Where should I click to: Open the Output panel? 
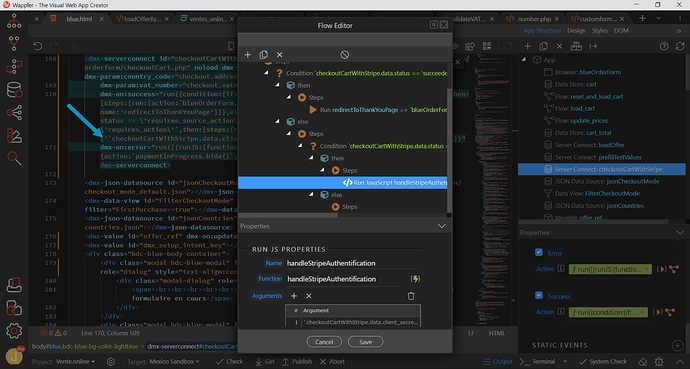click(x=498, y=362)
